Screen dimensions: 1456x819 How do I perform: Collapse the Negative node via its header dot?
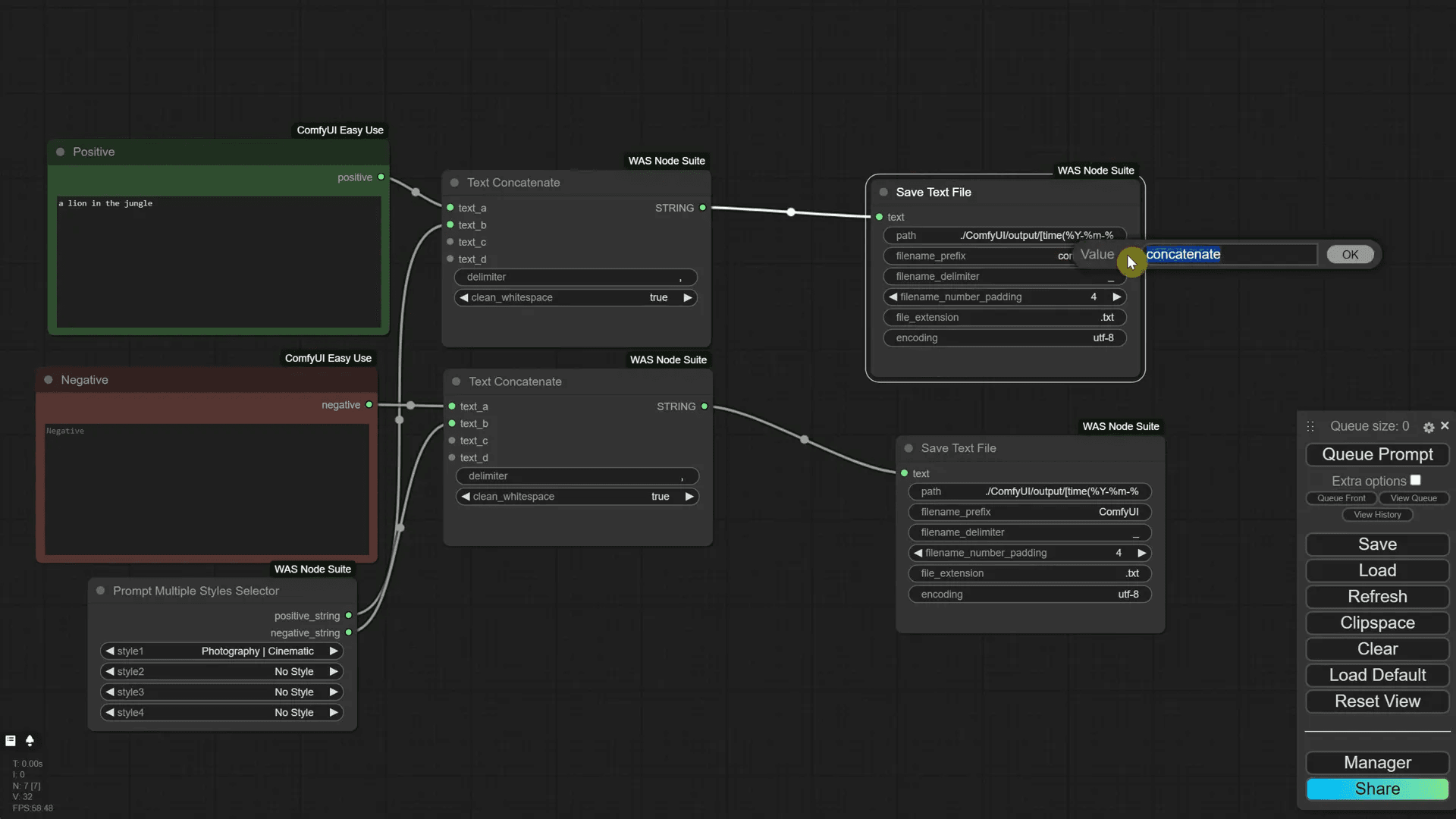[48, 380]
